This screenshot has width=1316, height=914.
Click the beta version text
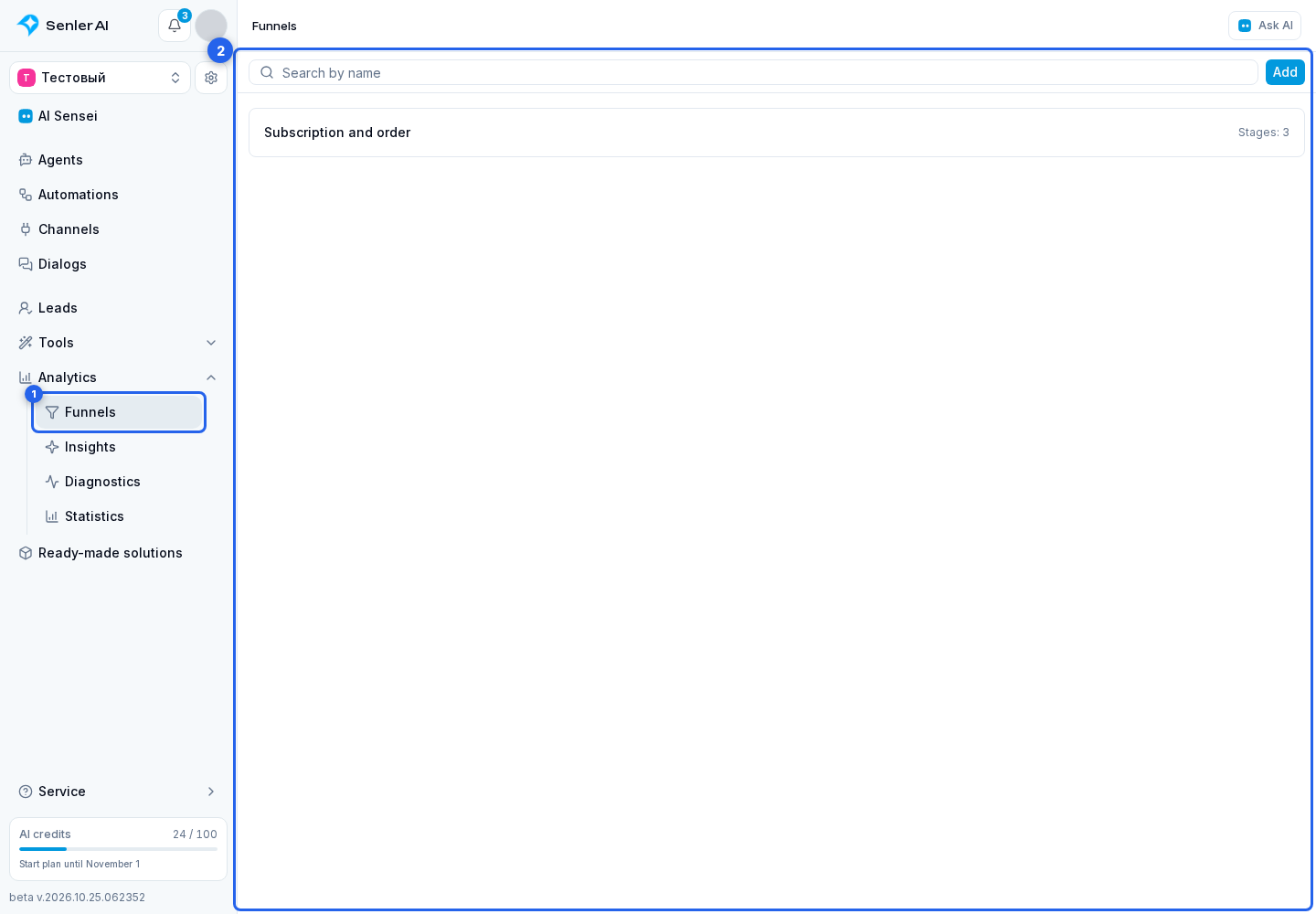point(77,898)
